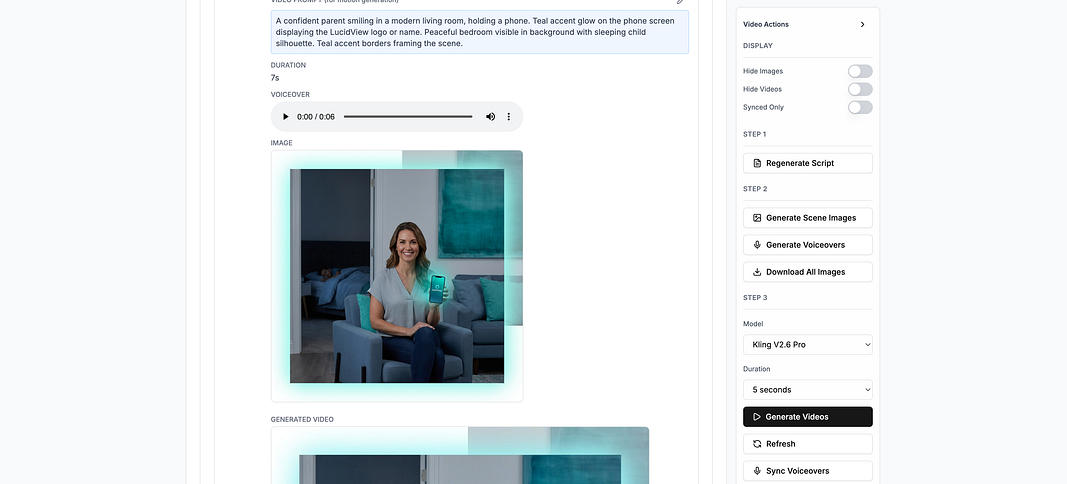Screen dimensions: 1067x484
Task: Play the voiceover audio
Action: [x=286, y=117]
